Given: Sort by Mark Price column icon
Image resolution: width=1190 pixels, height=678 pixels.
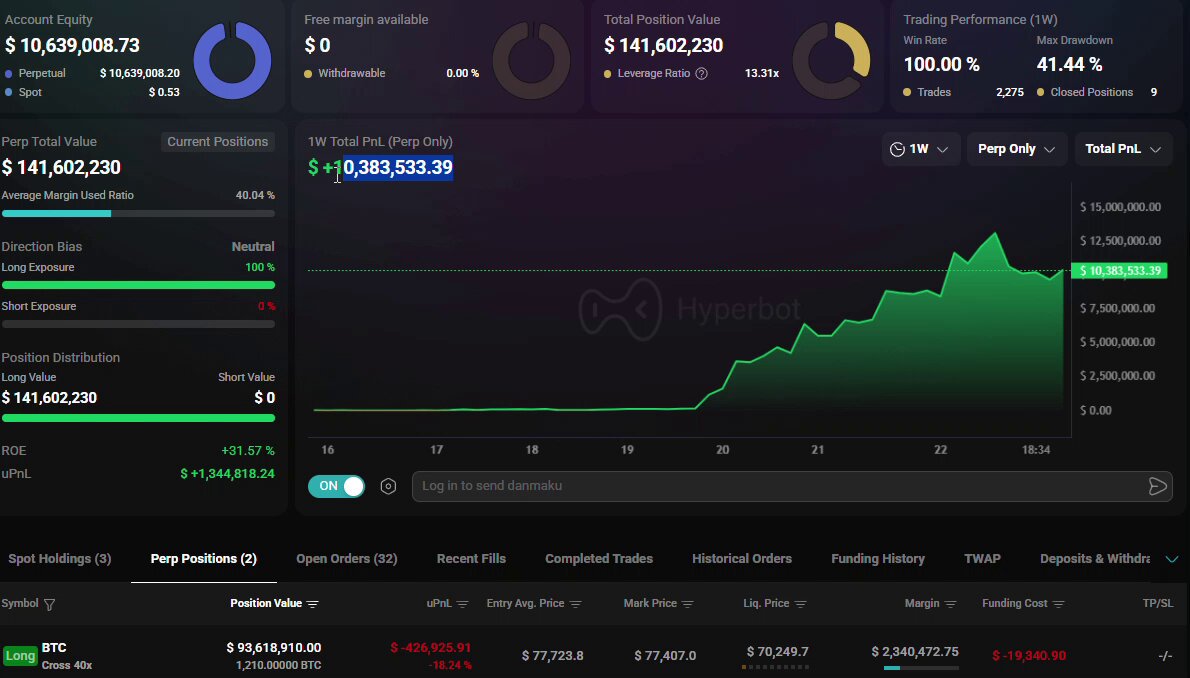Looking at the screenshot, I should tap(688, 604).
